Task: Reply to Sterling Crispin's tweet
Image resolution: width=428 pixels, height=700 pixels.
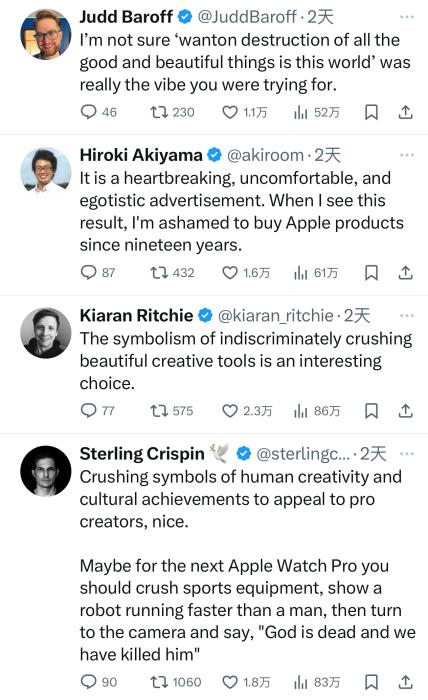Action: tap(88, 682)
